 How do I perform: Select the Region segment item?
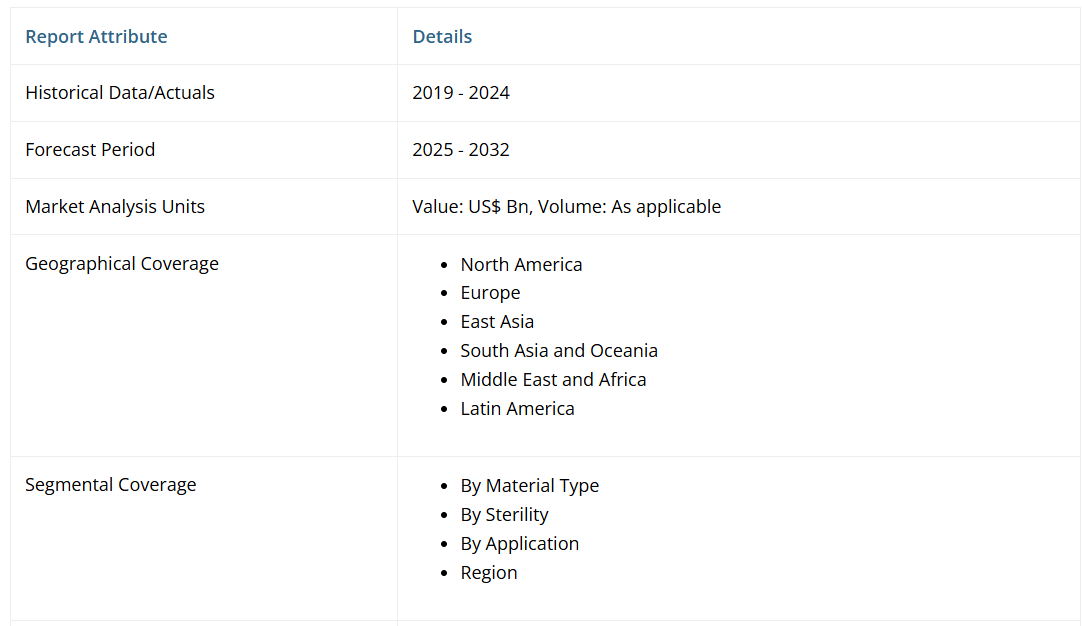(489, 573)
